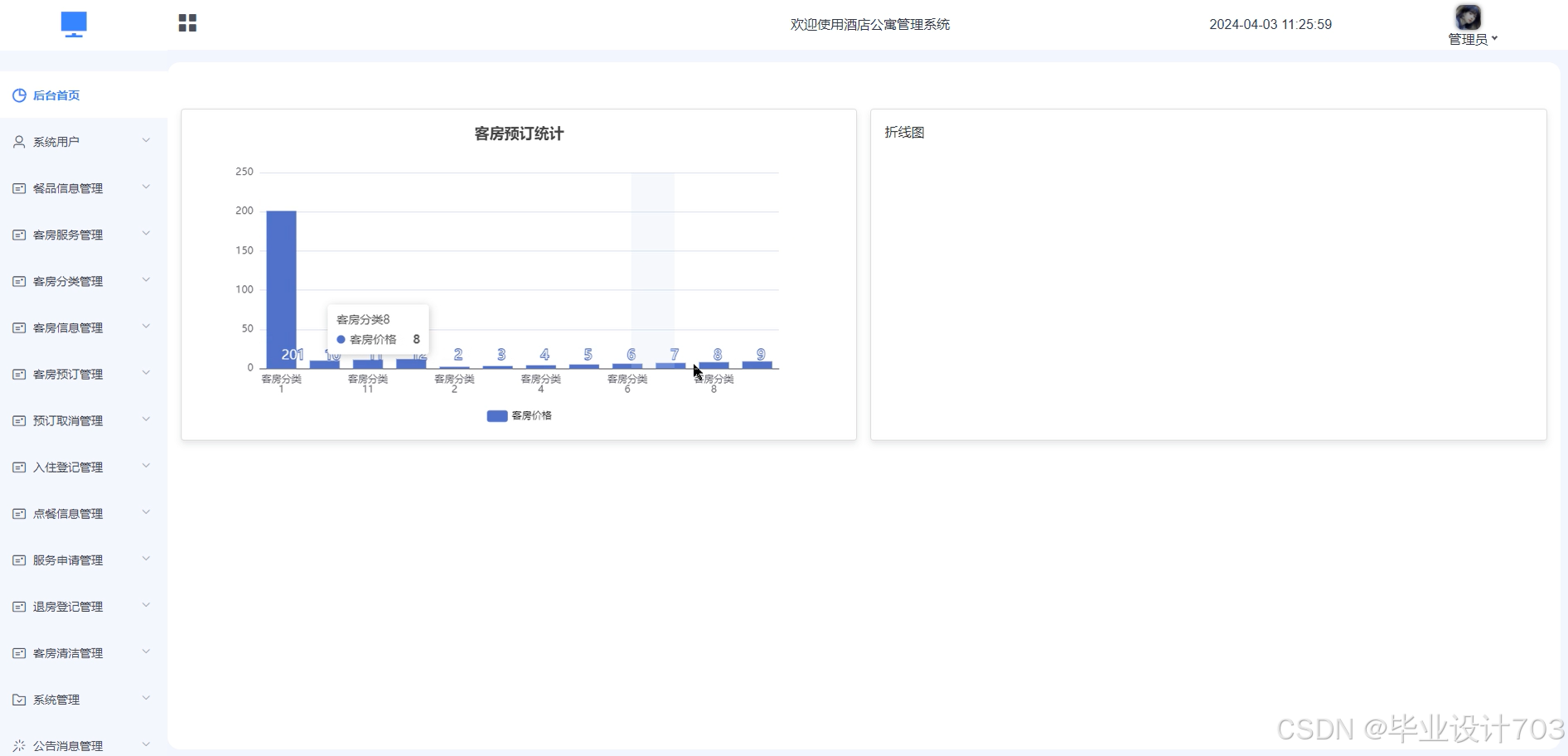This screenshot has width=1568, height=756.
Task: Click the 客房价格 legend label
Action: tap(531, 415)
